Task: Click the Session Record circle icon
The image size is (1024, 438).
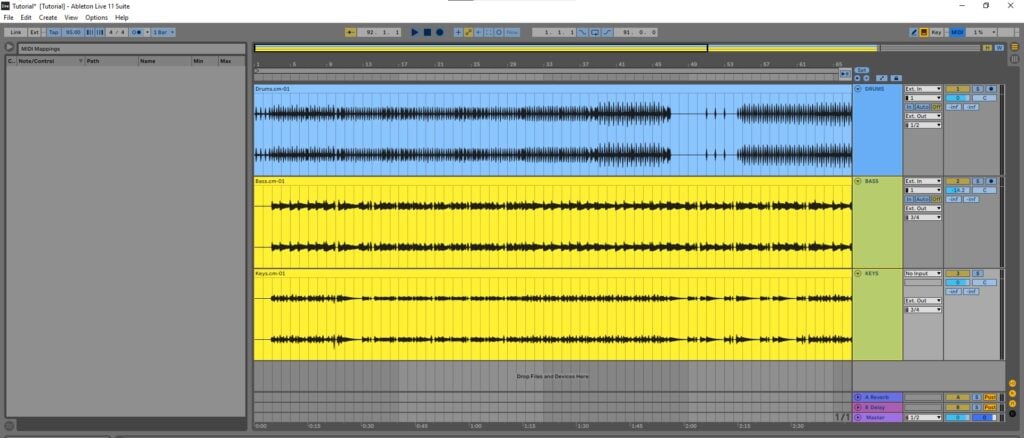Action: click(x=499, y=32)
